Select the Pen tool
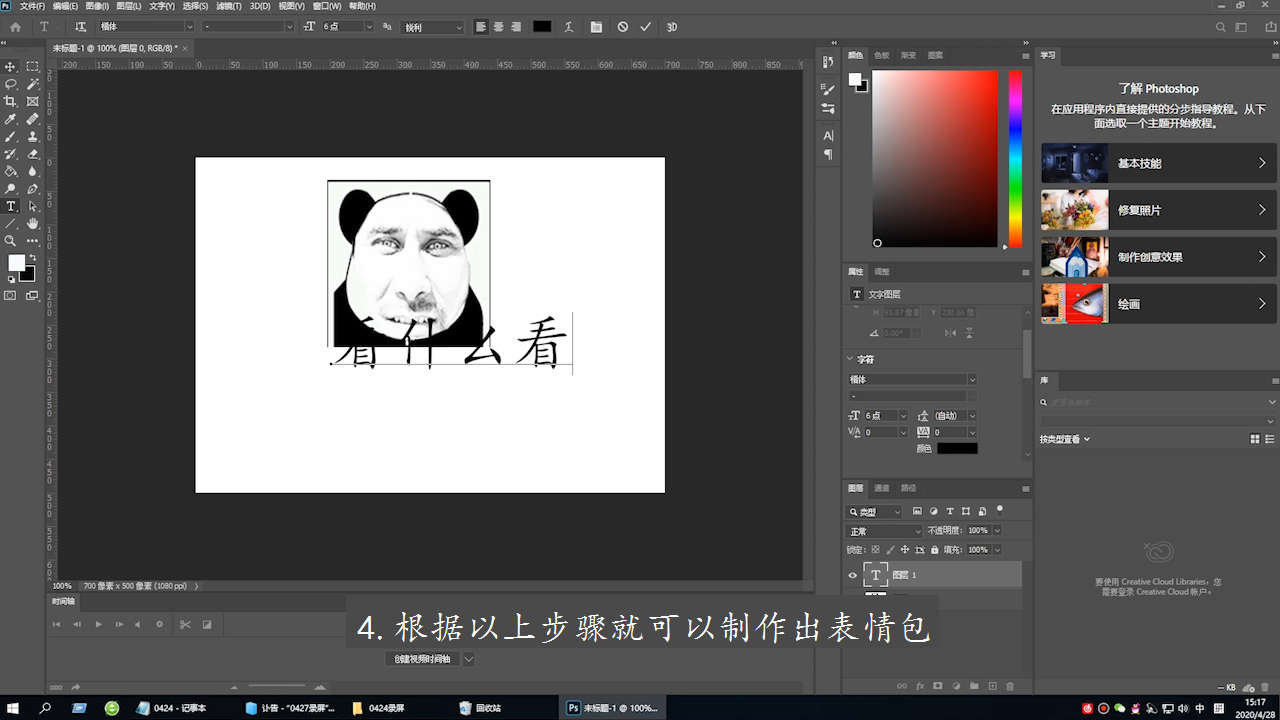Viewport: 1280px width, 720px height. [33, 189]
